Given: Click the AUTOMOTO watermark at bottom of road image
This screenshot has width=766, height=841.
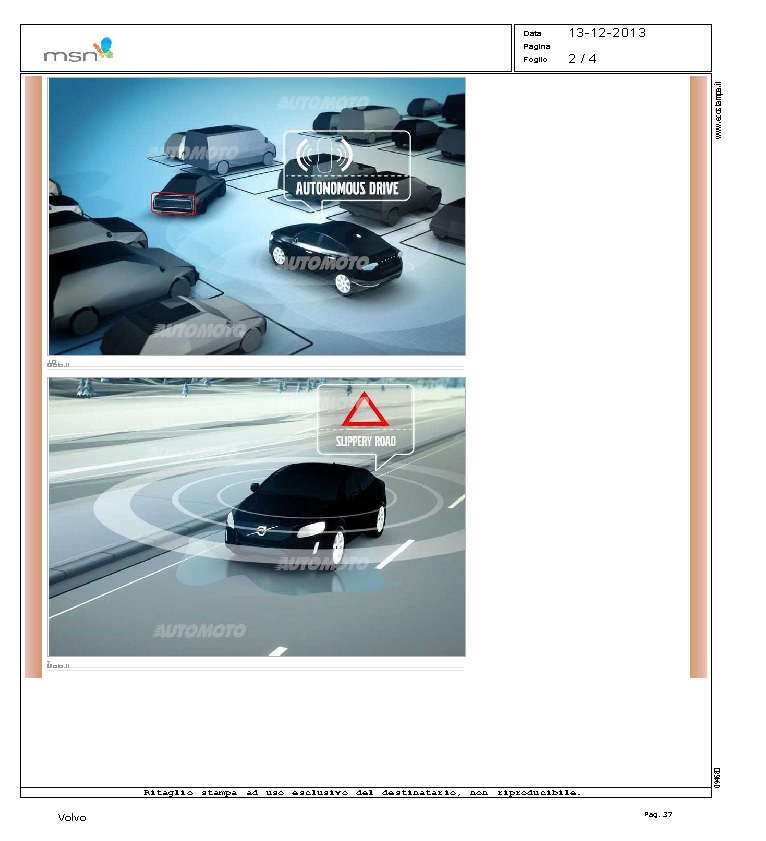Looking at the screenshot, I should tap(200, 631).
